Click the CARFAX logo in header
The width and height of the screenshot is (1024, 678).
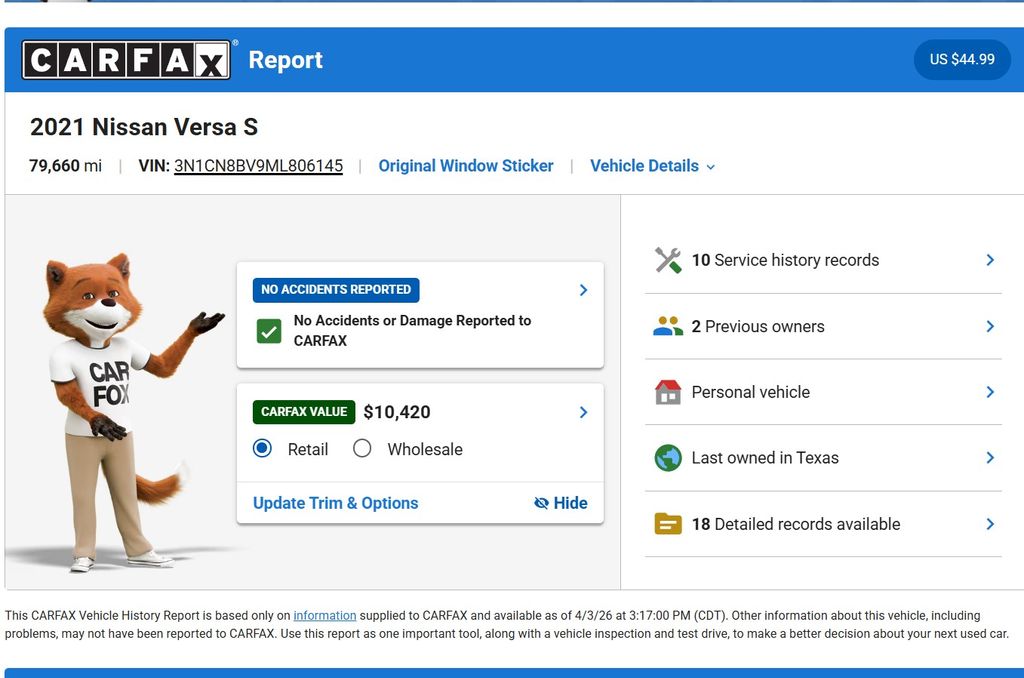click(126, 60)
